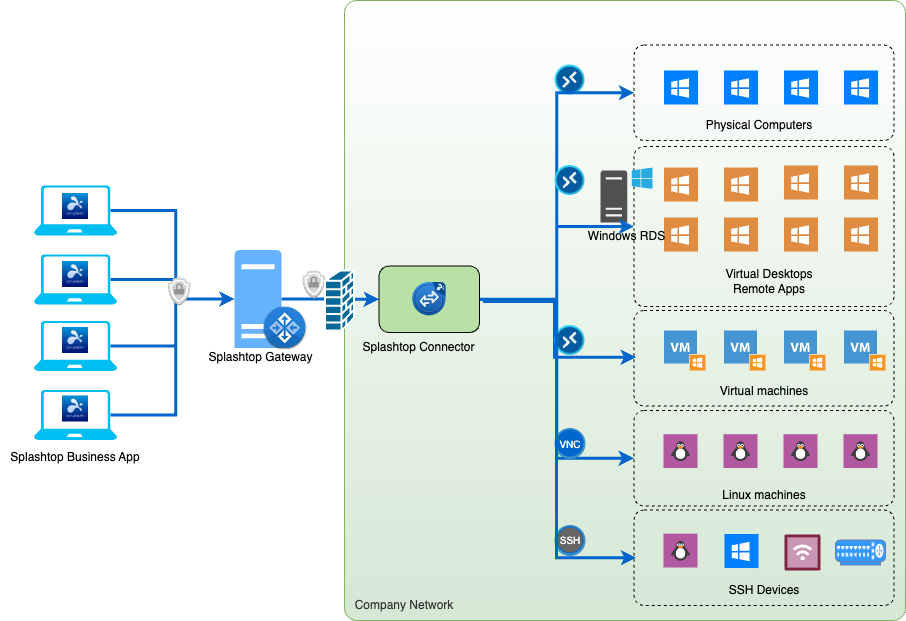
Task: Click the third penguin in Linux machines
Action: point(800,451)
